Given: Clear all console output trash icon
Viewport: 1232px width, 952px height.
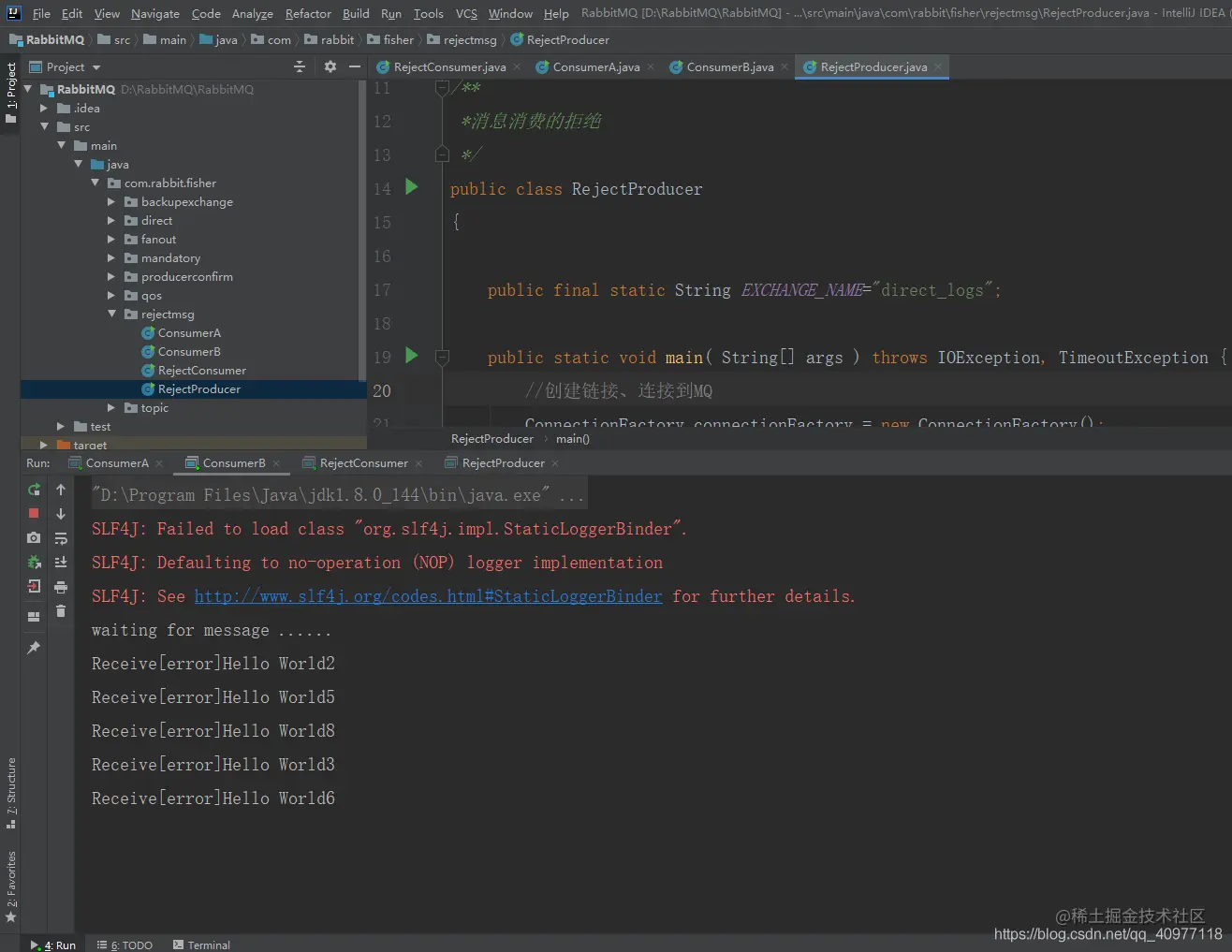Looking at the screenshot, I should click(61, 611).
